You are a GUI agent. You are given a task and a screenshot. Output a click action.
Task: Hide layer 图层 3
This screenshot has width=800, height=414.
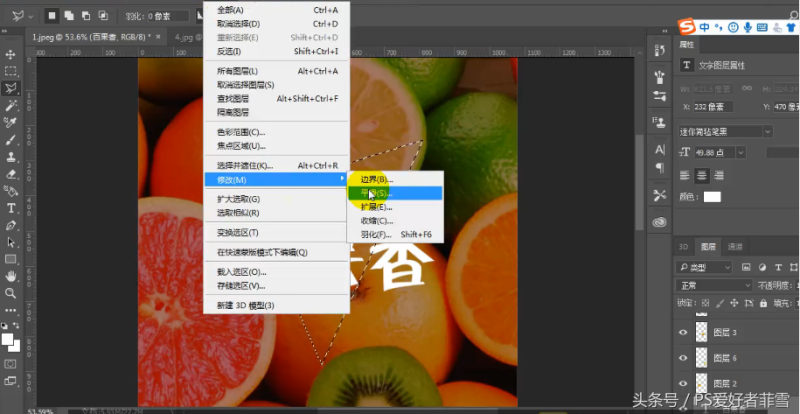click(683, 332)
